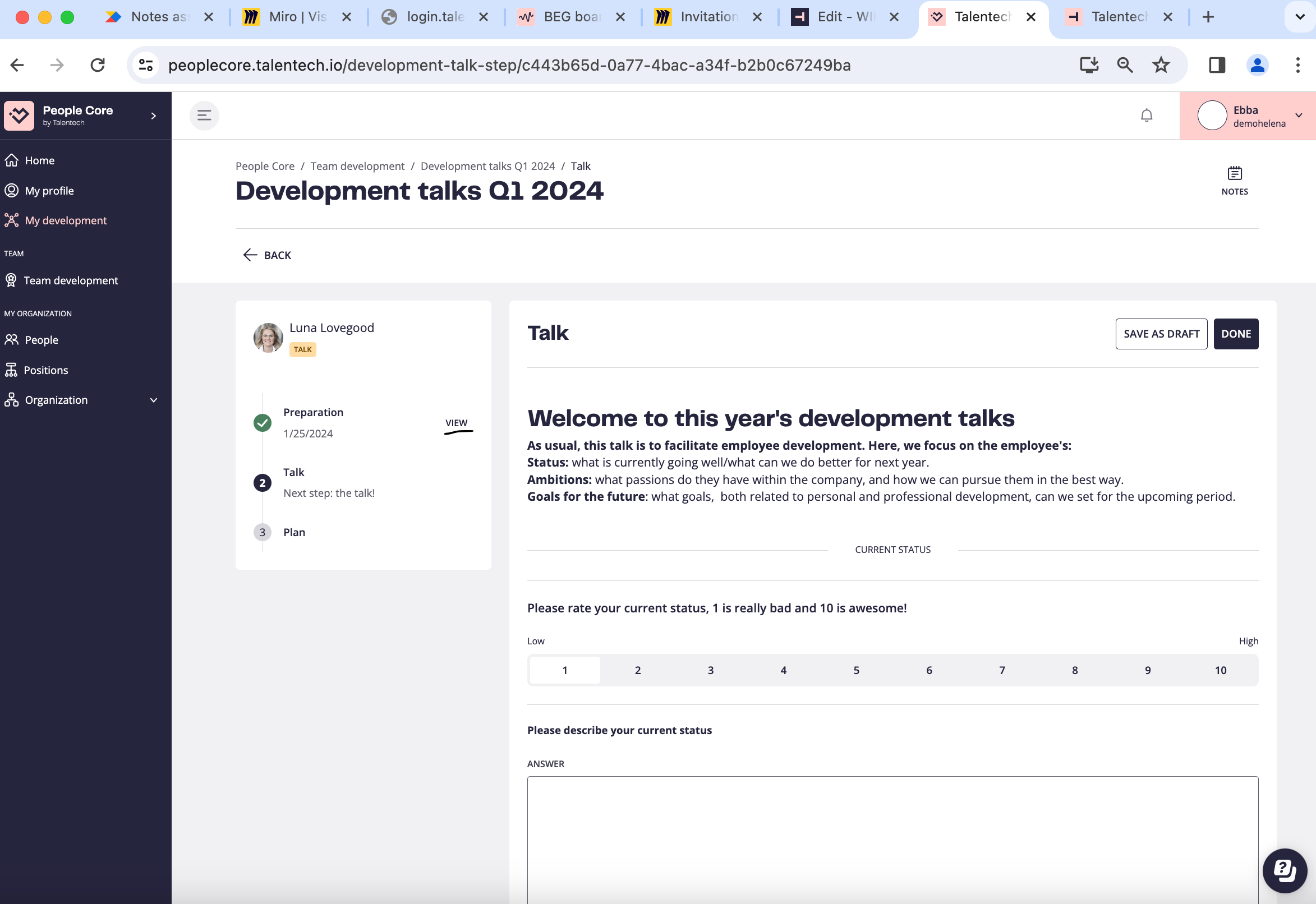Open a new browser tab with plus
This screenshot has height=904, width=1316.
pos(1208,17)
